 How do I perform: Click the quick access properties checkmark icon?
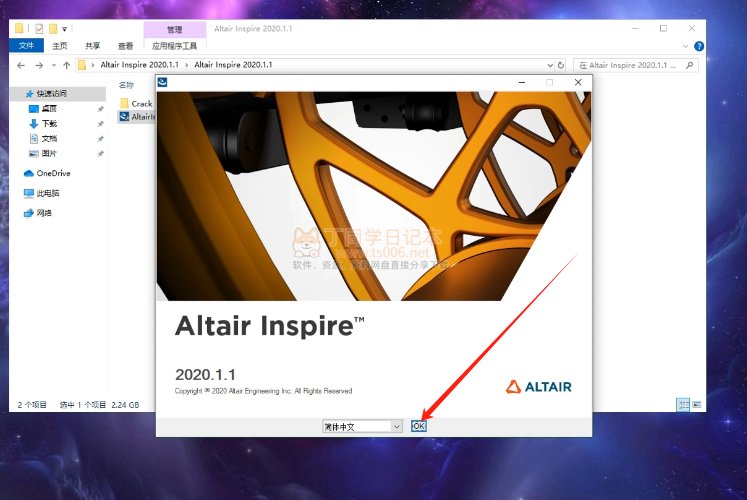(x=39, y=29)
